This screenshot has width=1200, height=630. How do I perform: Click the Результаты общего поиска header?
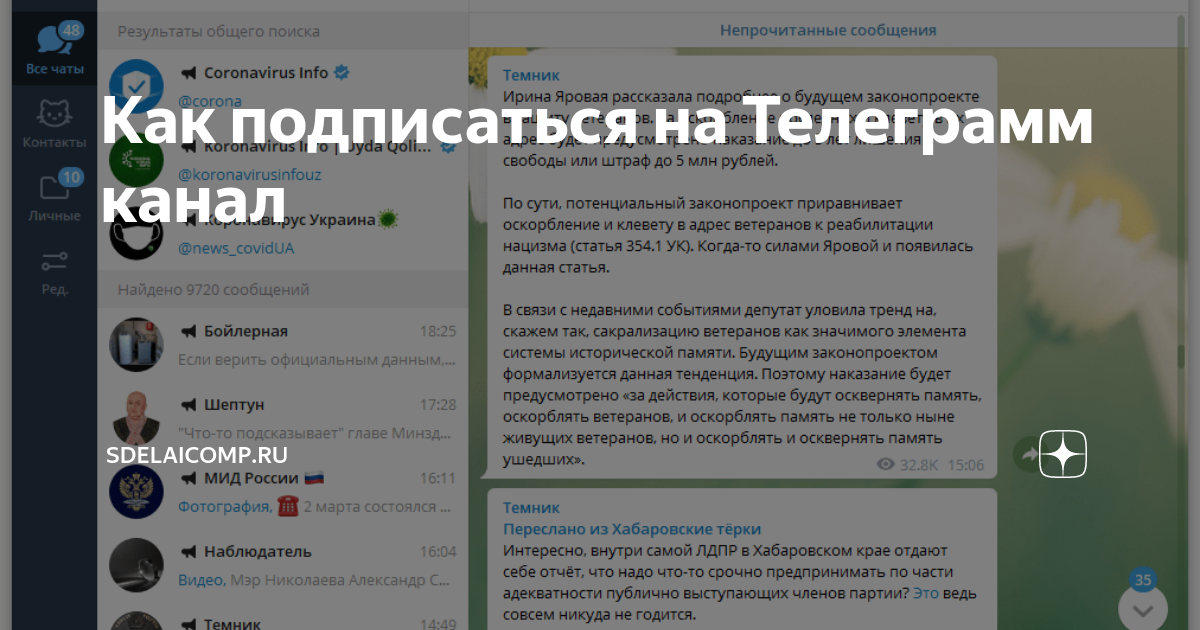283,31
